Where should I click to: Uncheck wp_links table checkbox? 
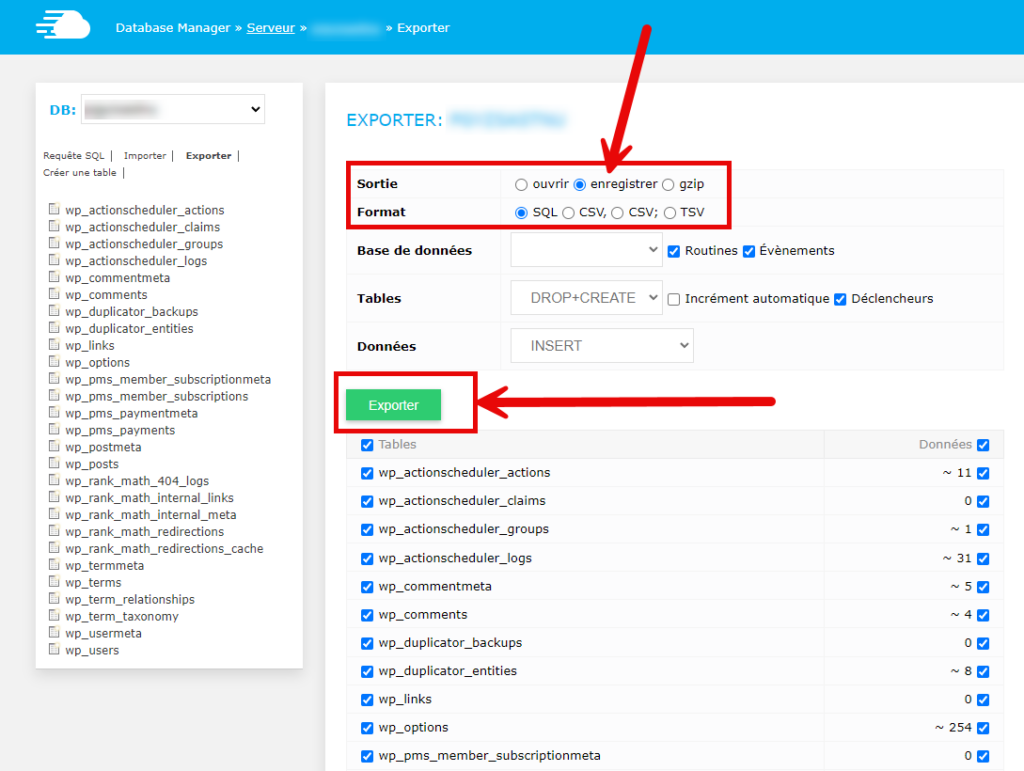coord(367,700)
